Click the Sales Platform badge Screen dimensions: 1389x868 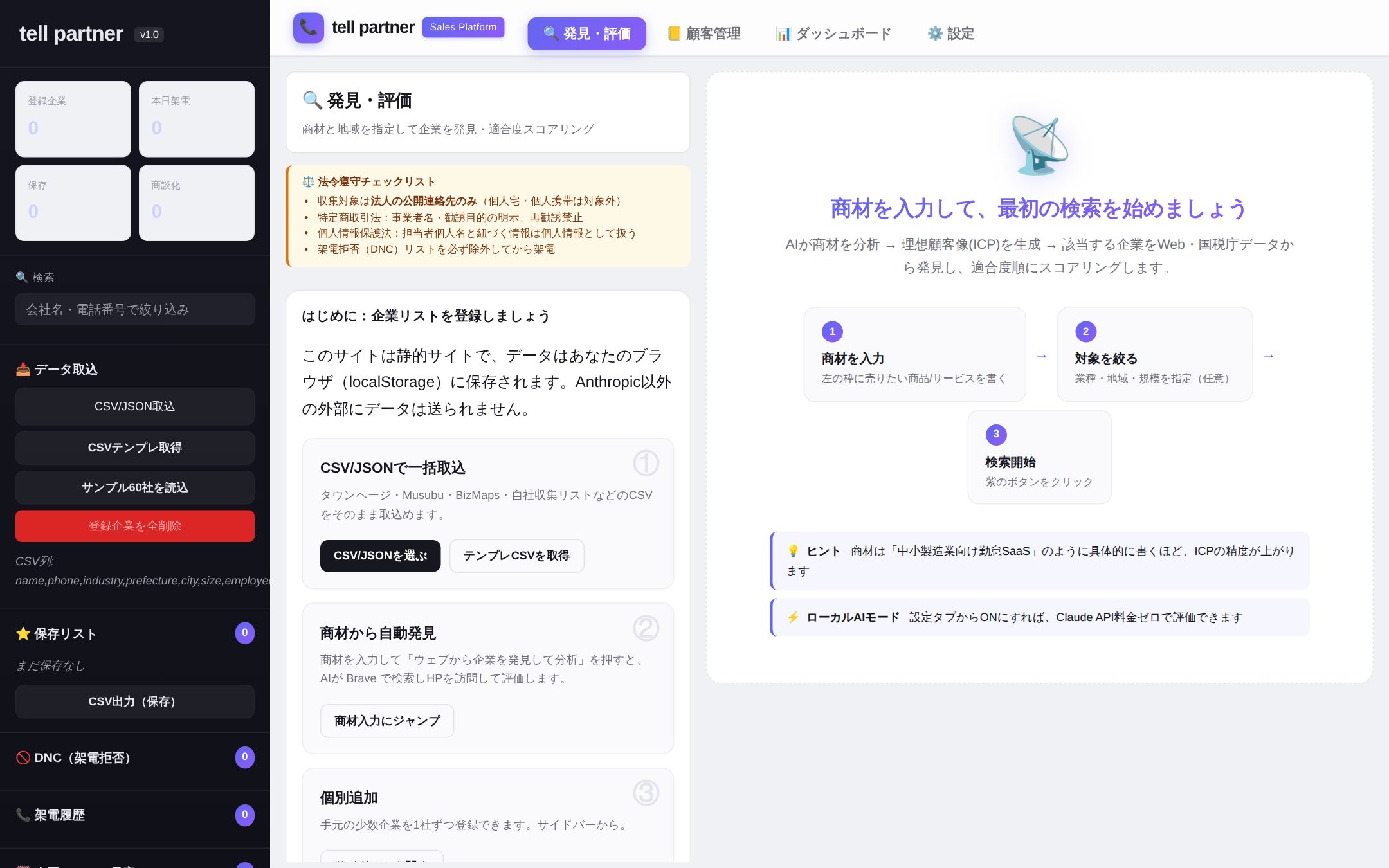tap(463, 27)
